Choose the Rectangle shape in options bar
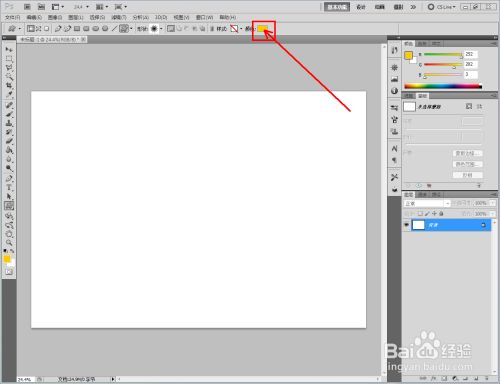 77,29
